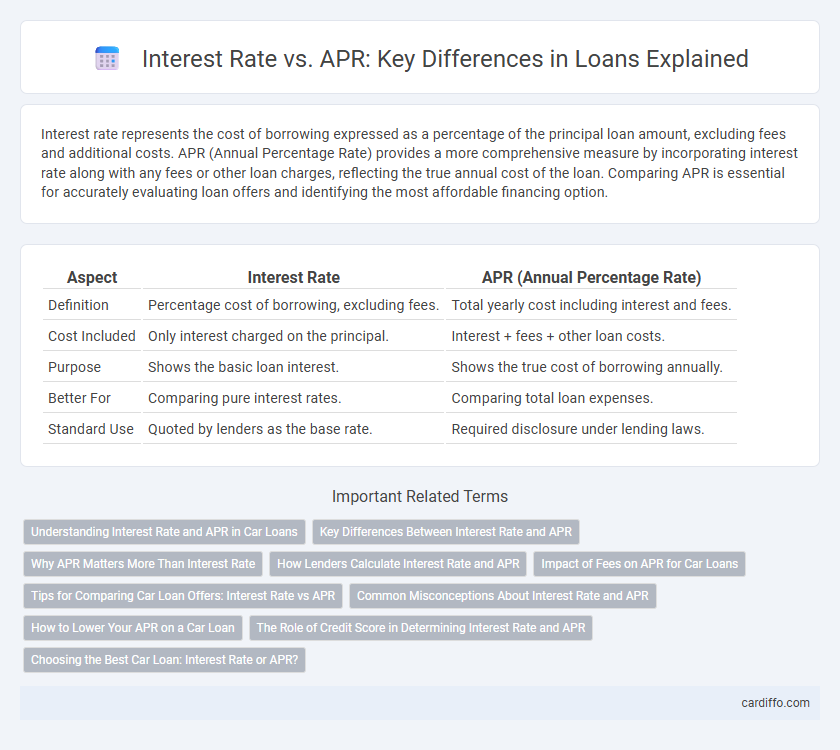
Task: Select the 'Cost Included' row label
Action: (92, 336)
